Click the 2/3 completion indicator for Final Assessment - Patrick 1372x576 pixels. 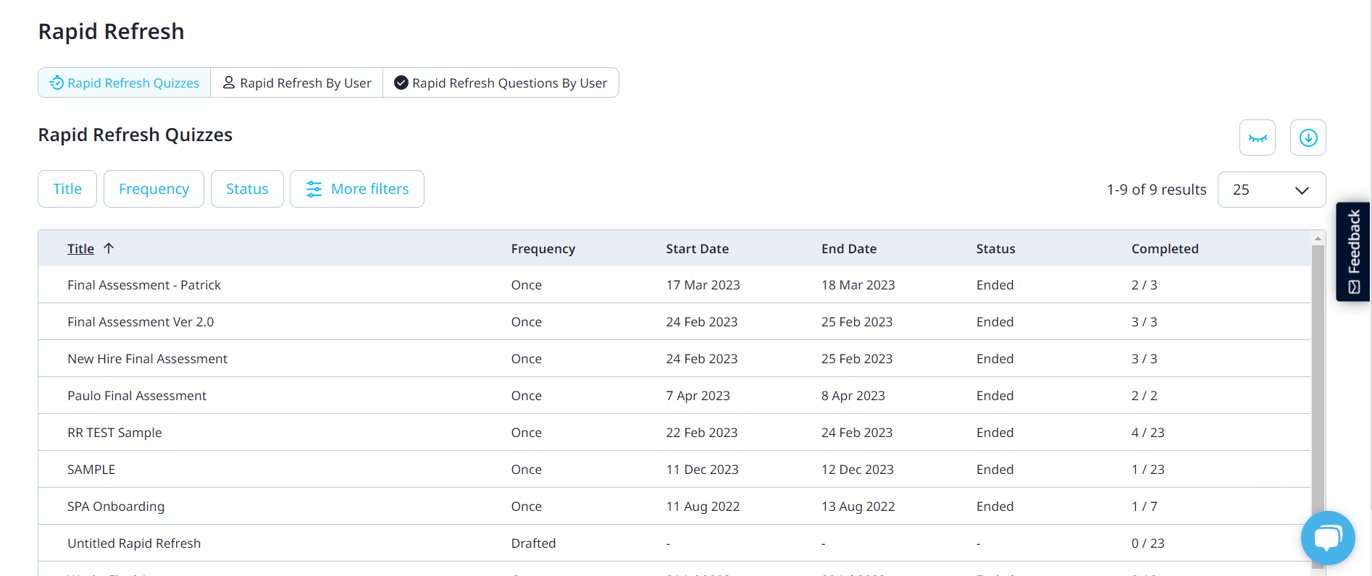[1142, 285]
